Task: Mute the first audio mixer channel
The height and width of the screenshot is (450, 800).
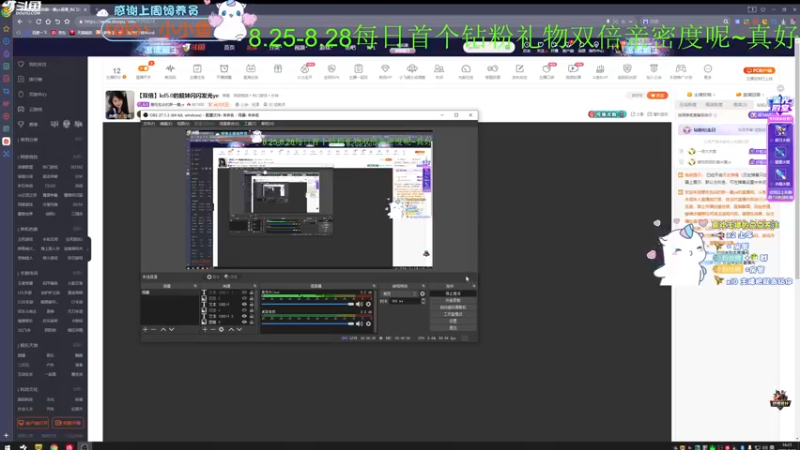Action: pyautogui.click(x=359, y=304)
